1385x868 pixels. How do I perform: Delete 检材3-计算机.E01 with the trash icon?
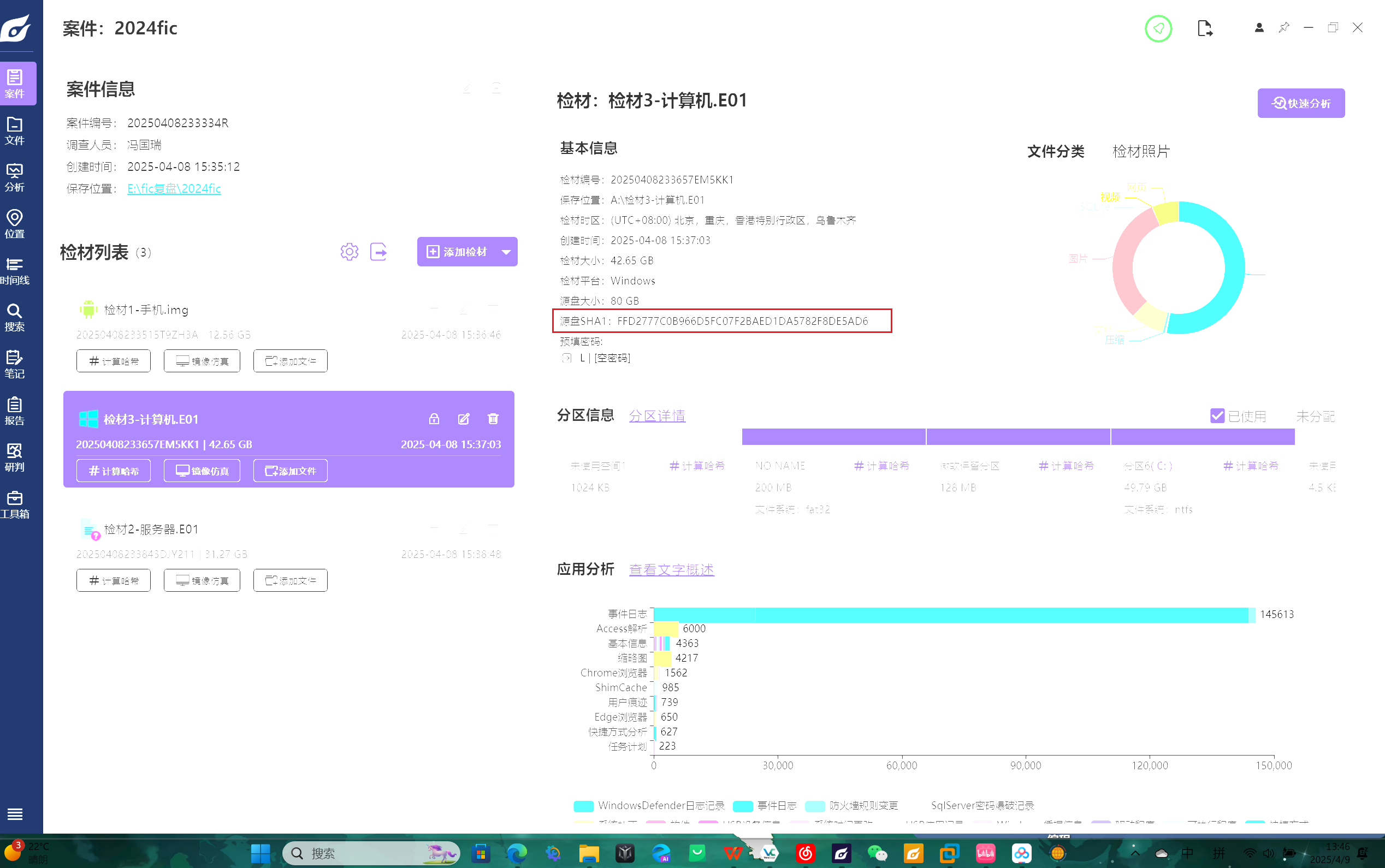coord(493,419)
